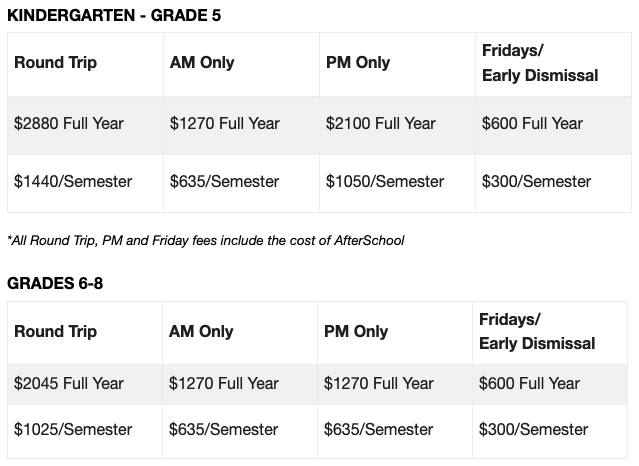This screenshot has height=466, width=639.
Task: Select the Grades 6-8 heading
Action: 55,283
